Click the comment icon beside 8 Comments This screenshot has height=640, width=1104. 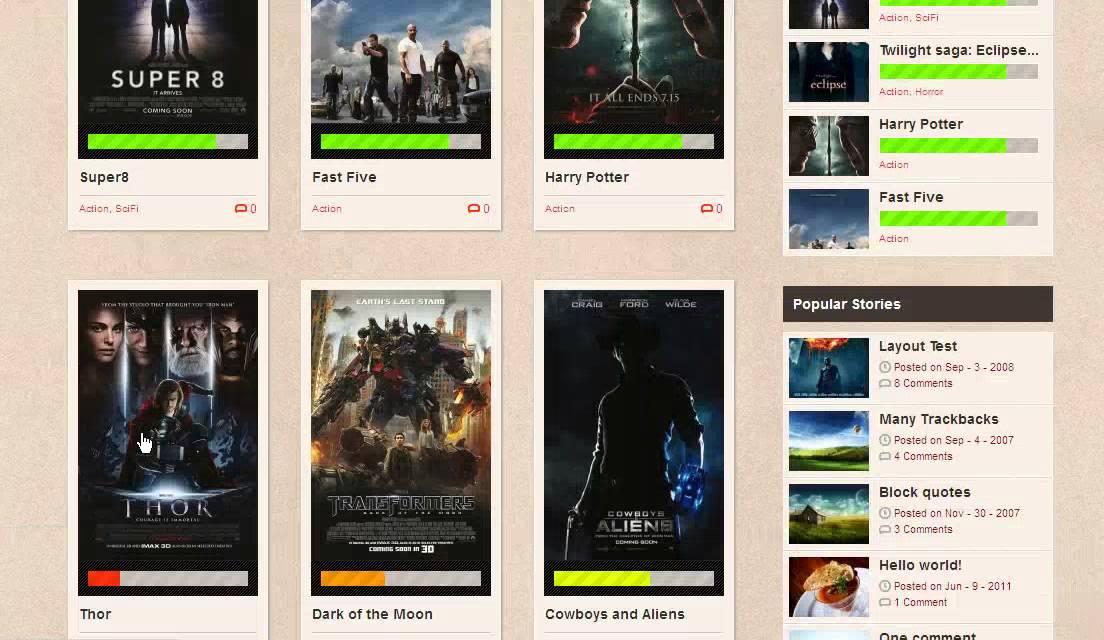tap(885, 384)
